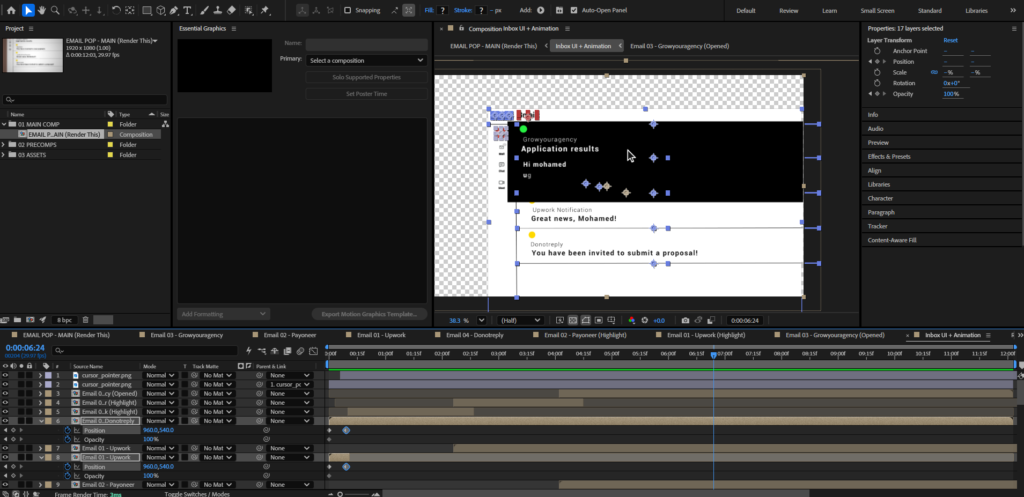Click Toggle Switches / Modes button
This screenshot has height=497, width=1024.
coord(197,494)
